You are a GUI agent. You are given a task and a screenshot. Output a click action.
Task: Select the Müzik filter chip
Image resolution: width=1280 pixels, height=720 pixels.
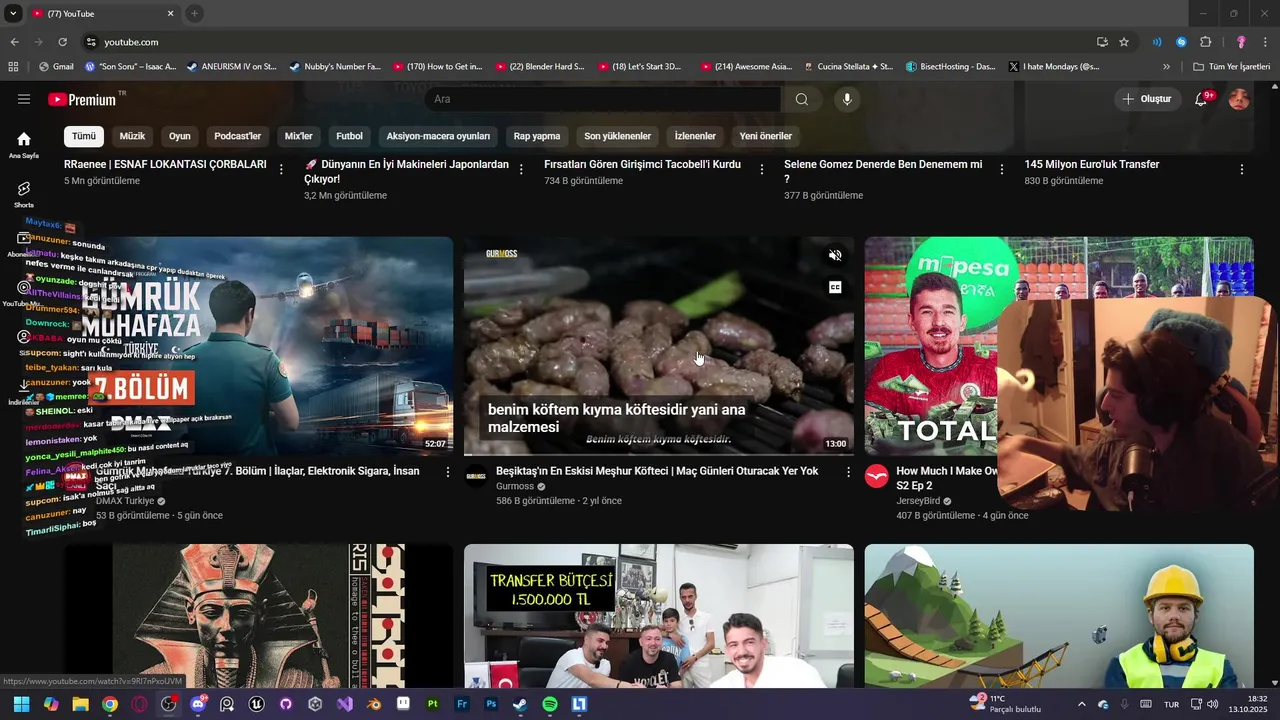[132, 136]
